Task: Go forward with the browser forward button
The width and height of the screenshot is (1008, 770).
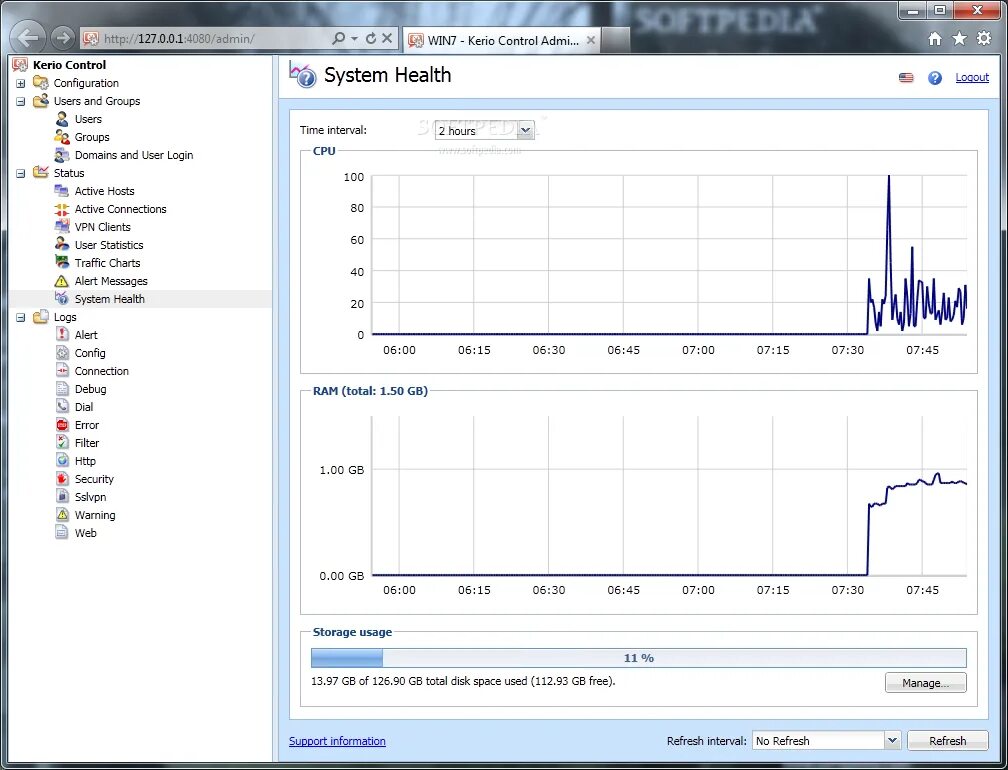Action: pyautogui.click(x=62, y=38)
